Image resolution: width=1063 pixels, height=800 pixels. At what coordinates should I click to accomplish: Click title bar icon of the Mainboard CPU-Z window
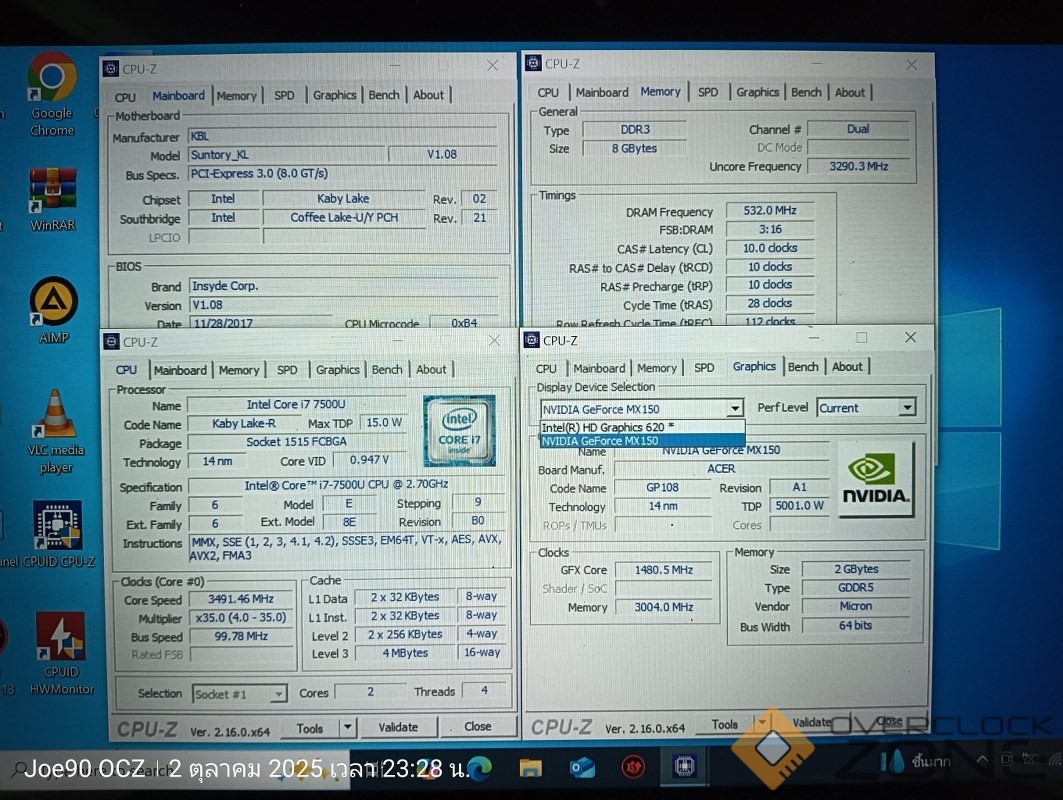(x=111, y=68)
